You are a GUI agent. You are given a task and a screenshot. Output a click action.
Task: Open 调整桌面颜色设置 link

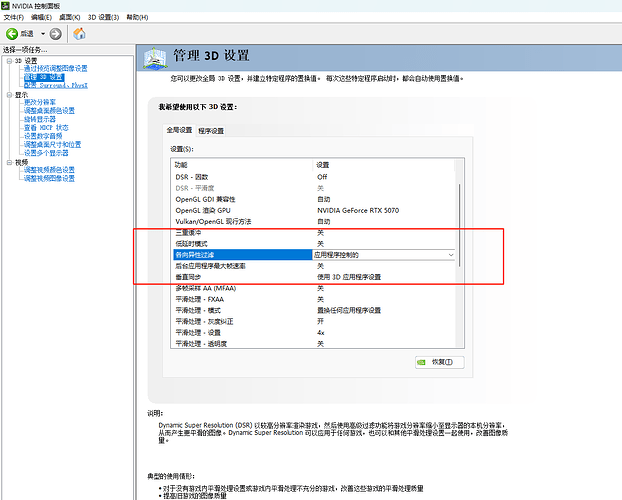pos(49,111)
